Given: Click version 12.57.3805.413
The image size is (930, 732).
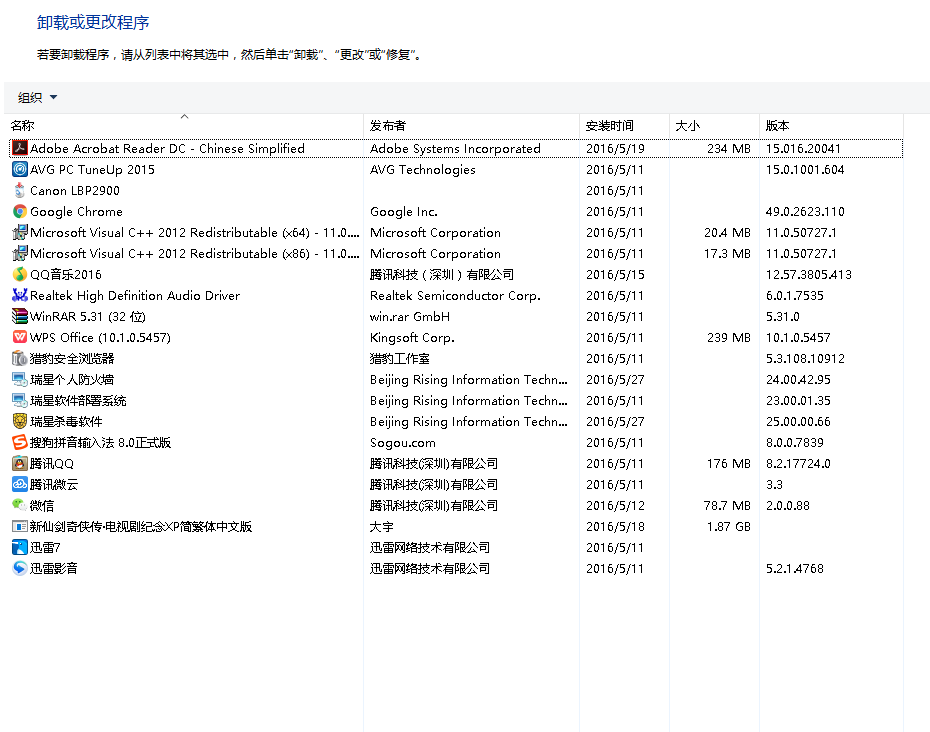Looking at the screenshot, I should pos(808,275).
